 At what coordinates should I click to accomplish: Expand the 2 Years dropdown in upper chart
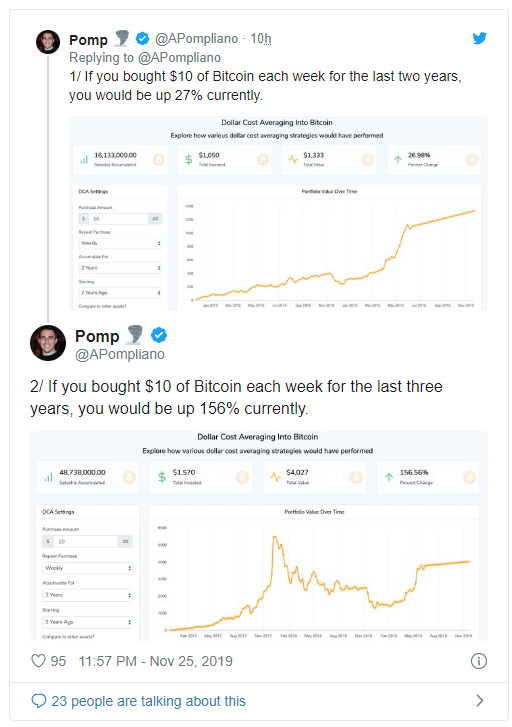[x=120, y=268]
